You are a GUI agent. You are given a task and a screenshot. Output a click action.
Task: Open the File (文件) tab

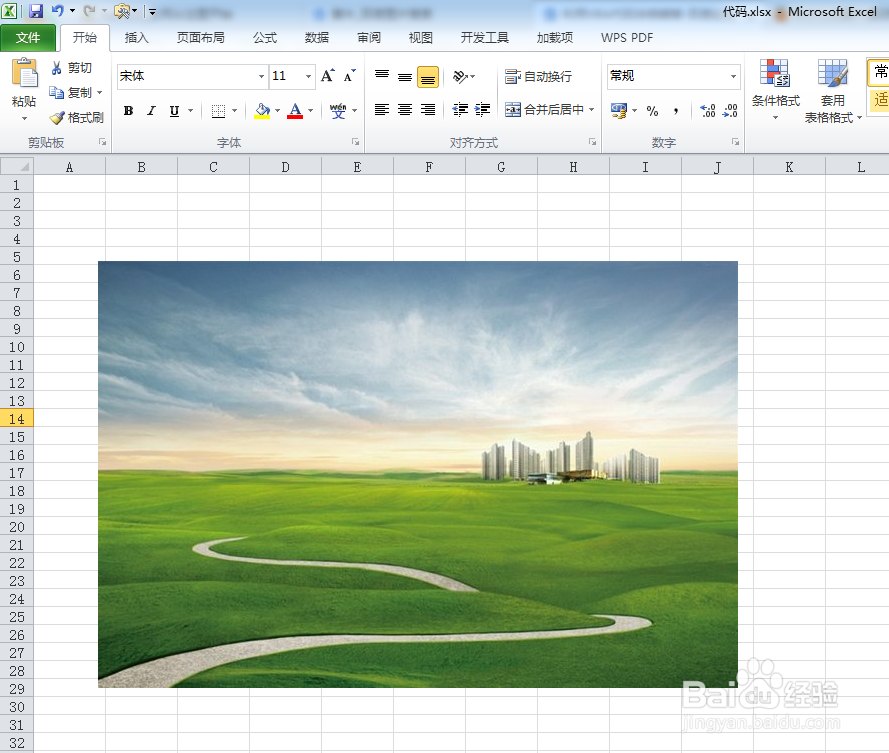pos(28,37)
